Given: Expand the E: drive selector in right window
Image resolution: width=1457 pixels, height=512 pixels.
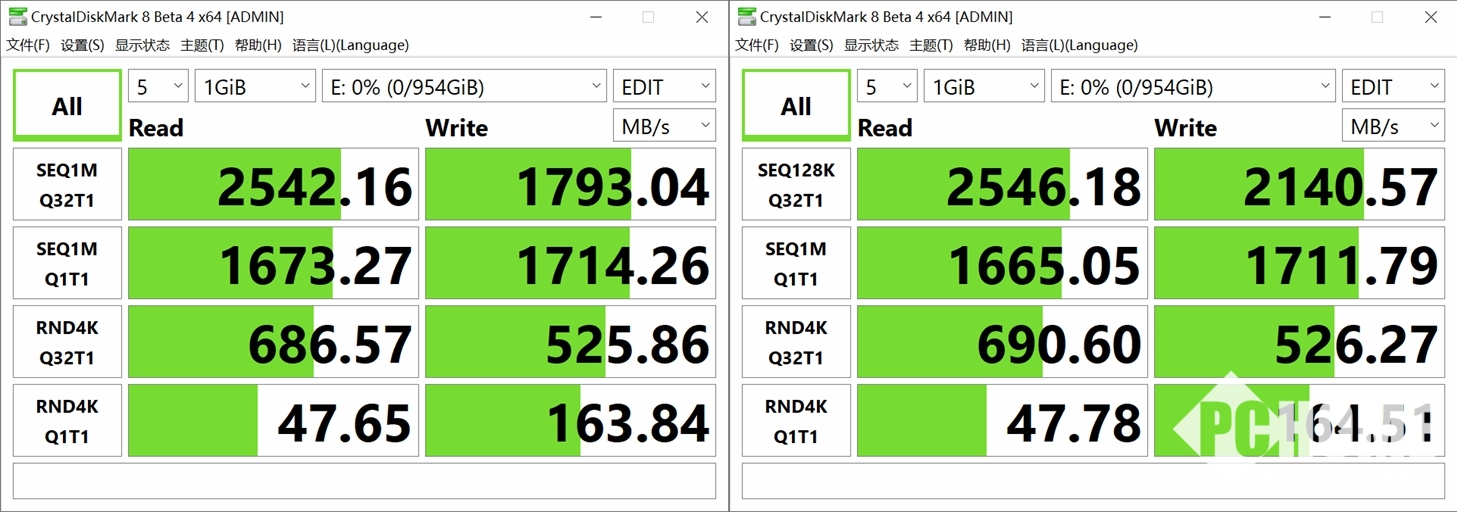Looking at the screenshot, I should (x=1193, y=87).
